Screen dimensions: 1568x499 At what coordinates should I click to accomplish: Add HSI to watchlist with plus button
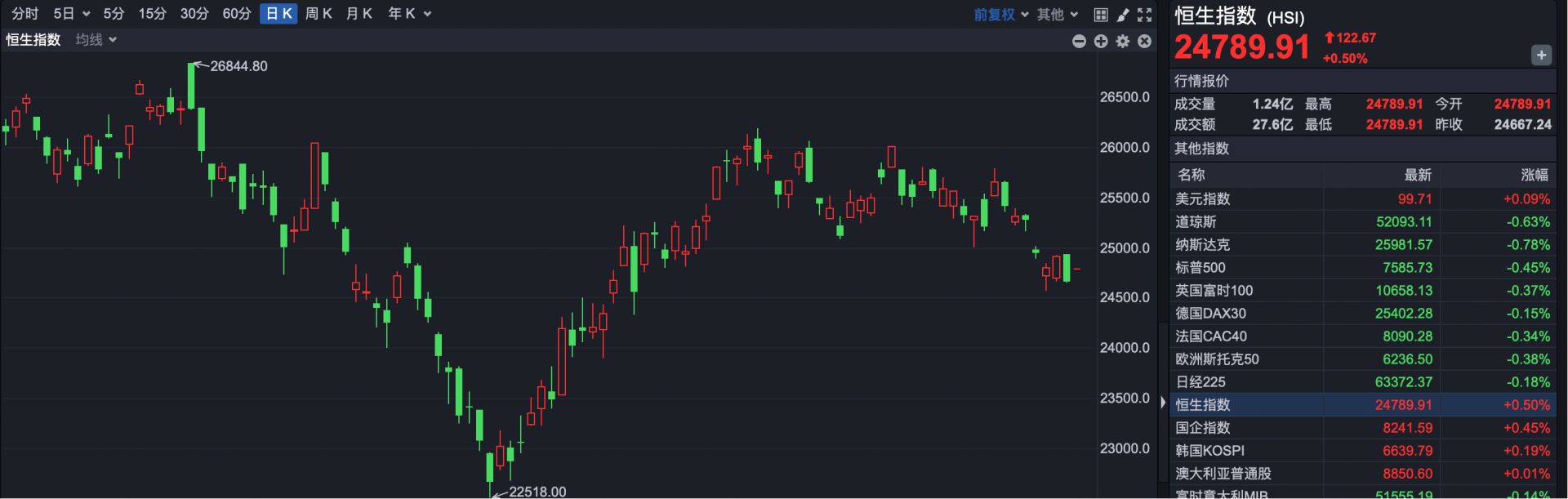pyautogui.click(x=1541, y=55)
